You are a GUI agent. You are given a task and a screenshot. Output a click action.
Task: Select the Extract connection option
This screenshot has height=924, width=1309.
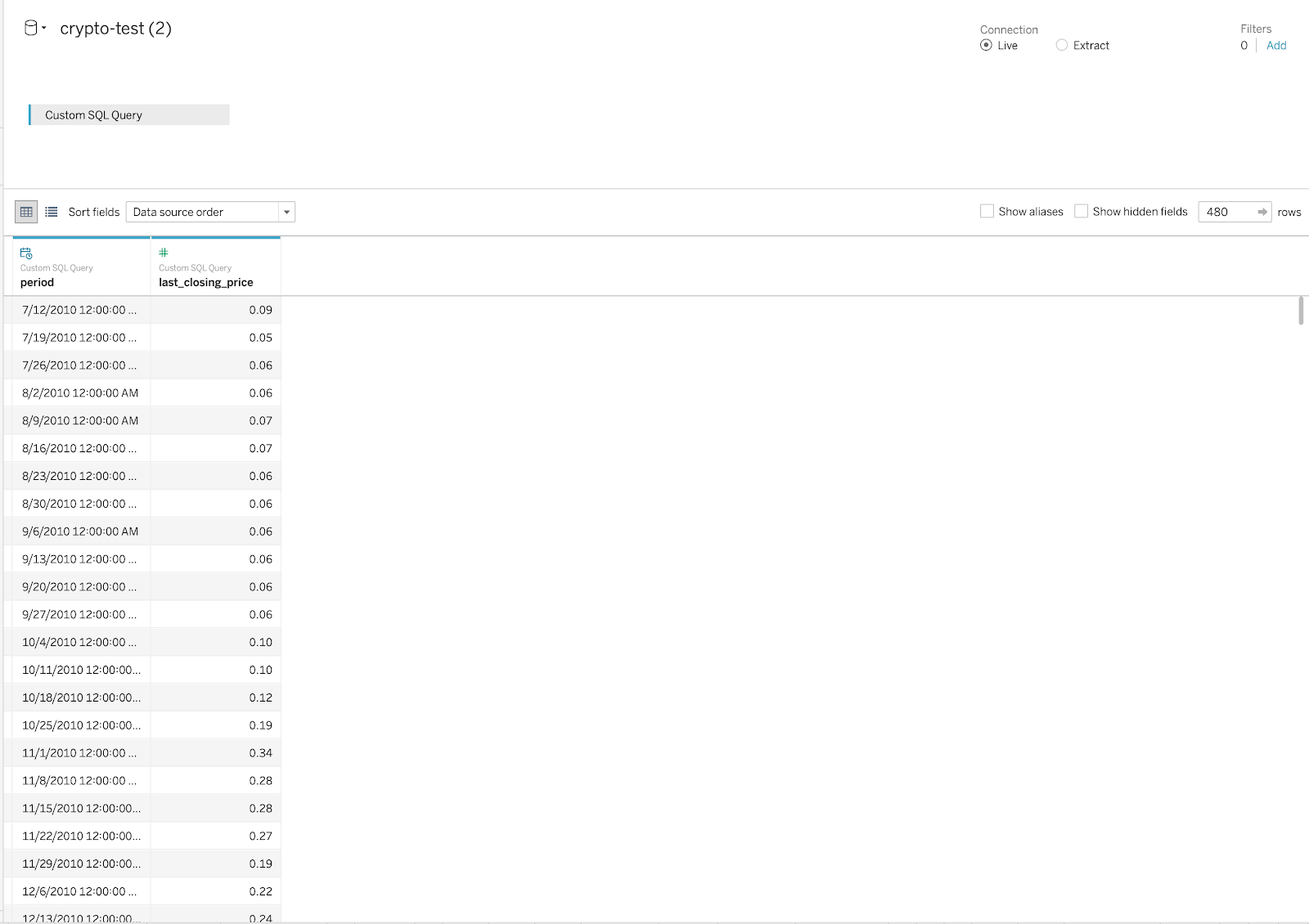(x=1062, y=45)
